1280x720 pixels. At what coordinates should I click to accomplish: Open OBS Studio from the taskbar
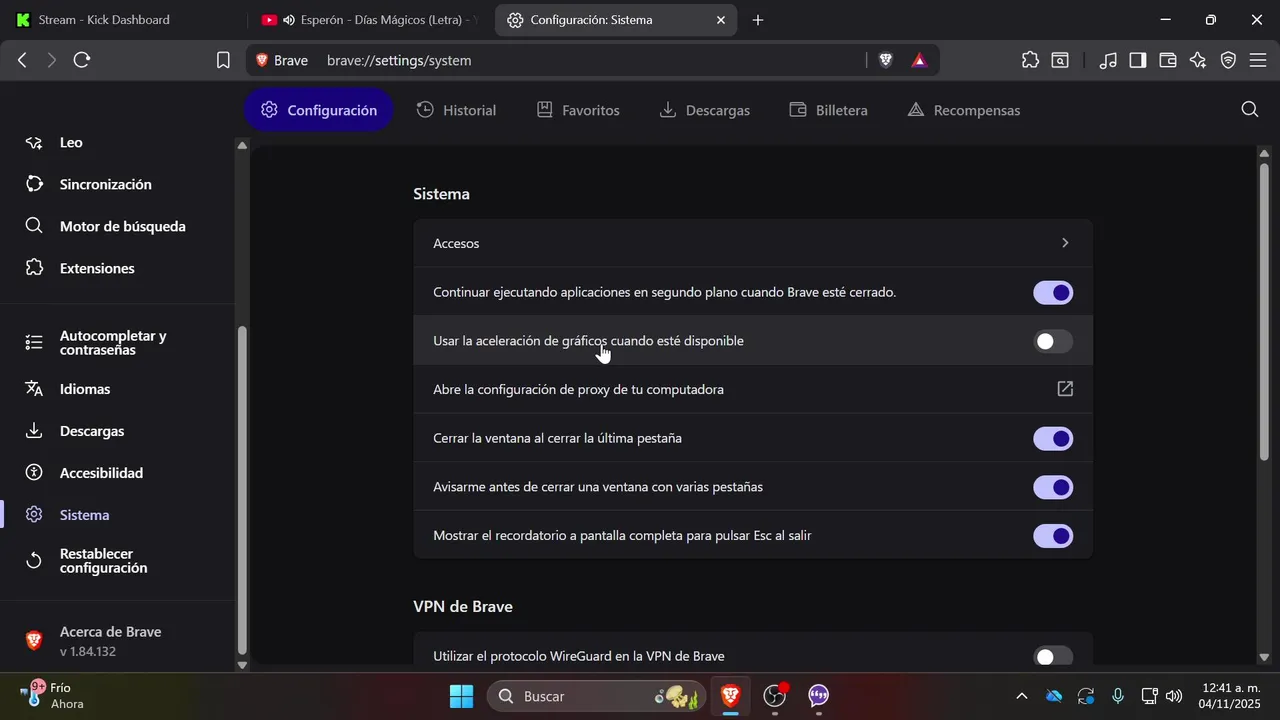point(775,696)
